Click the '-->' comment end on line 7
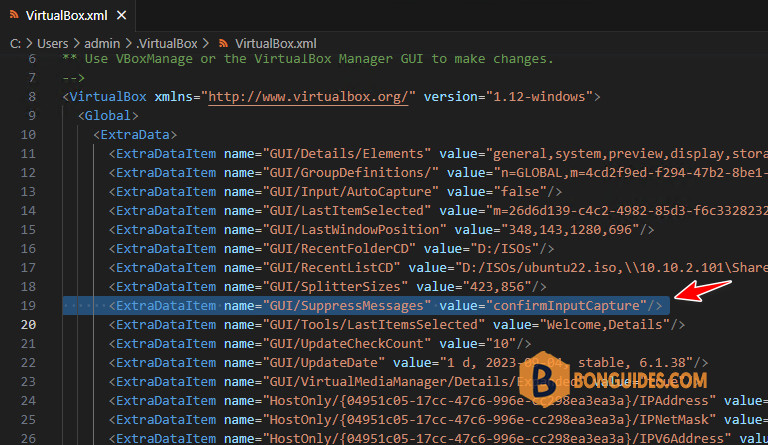The width and height of the screenshot is (768, 445). pos(73,78)
